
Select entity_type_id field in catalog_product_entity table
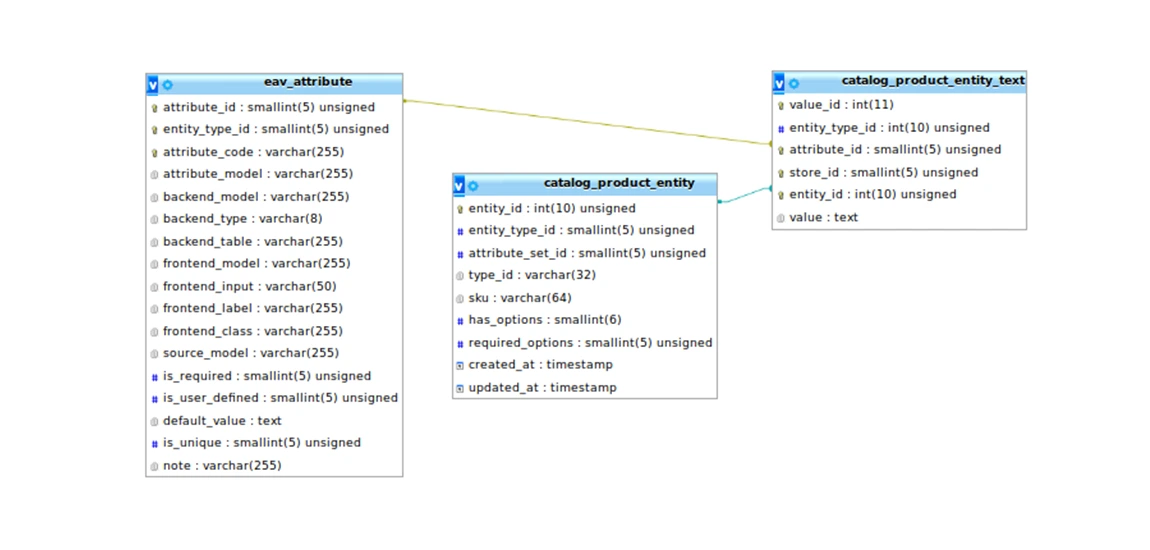coord(582,231)
